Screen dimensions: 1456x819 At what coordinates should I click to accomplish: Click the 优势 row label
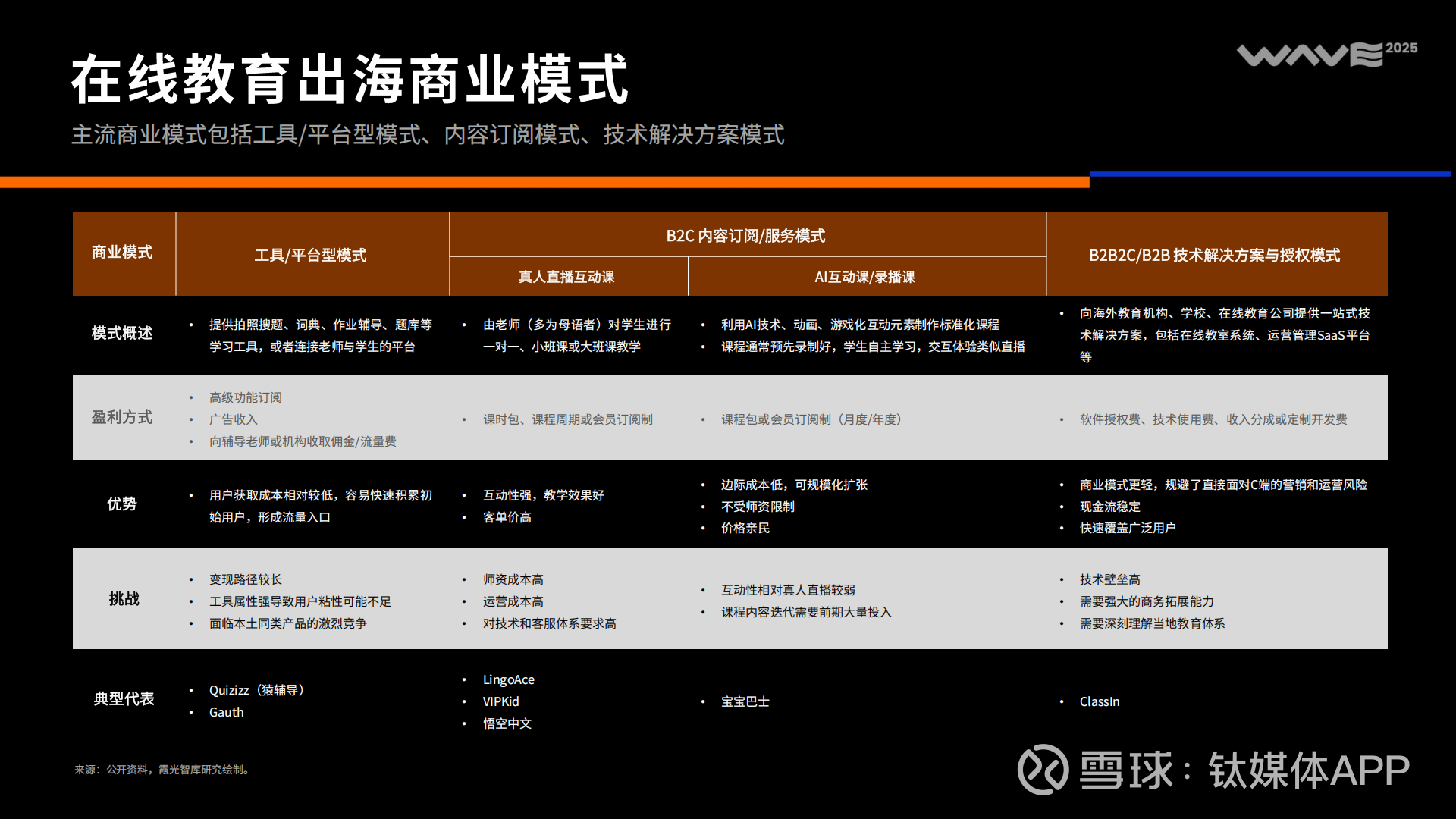[122, 504]
